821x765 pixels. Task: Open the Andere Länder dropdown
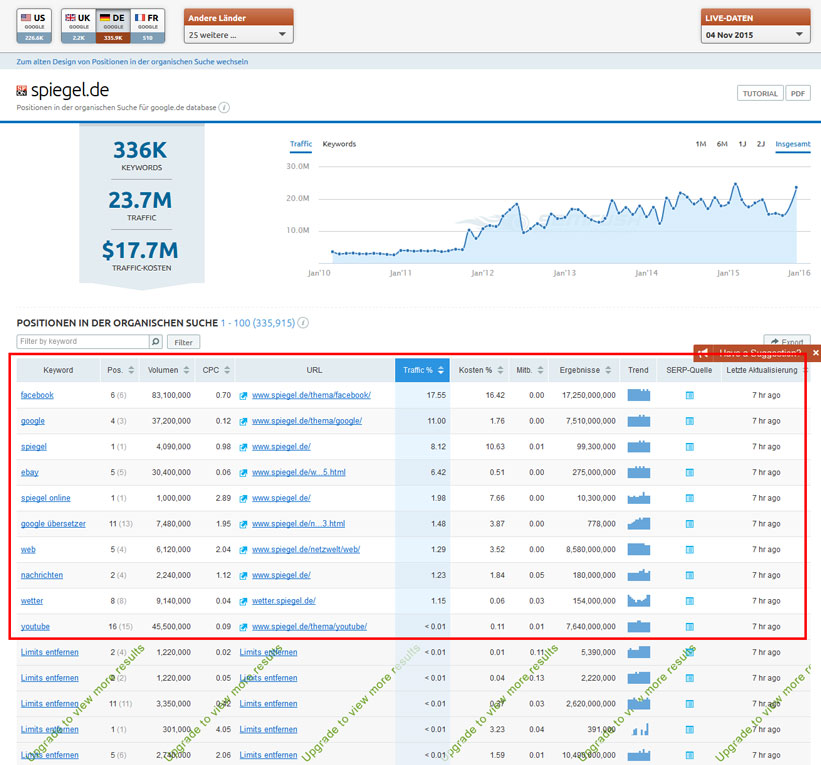[x=238, y=35]
